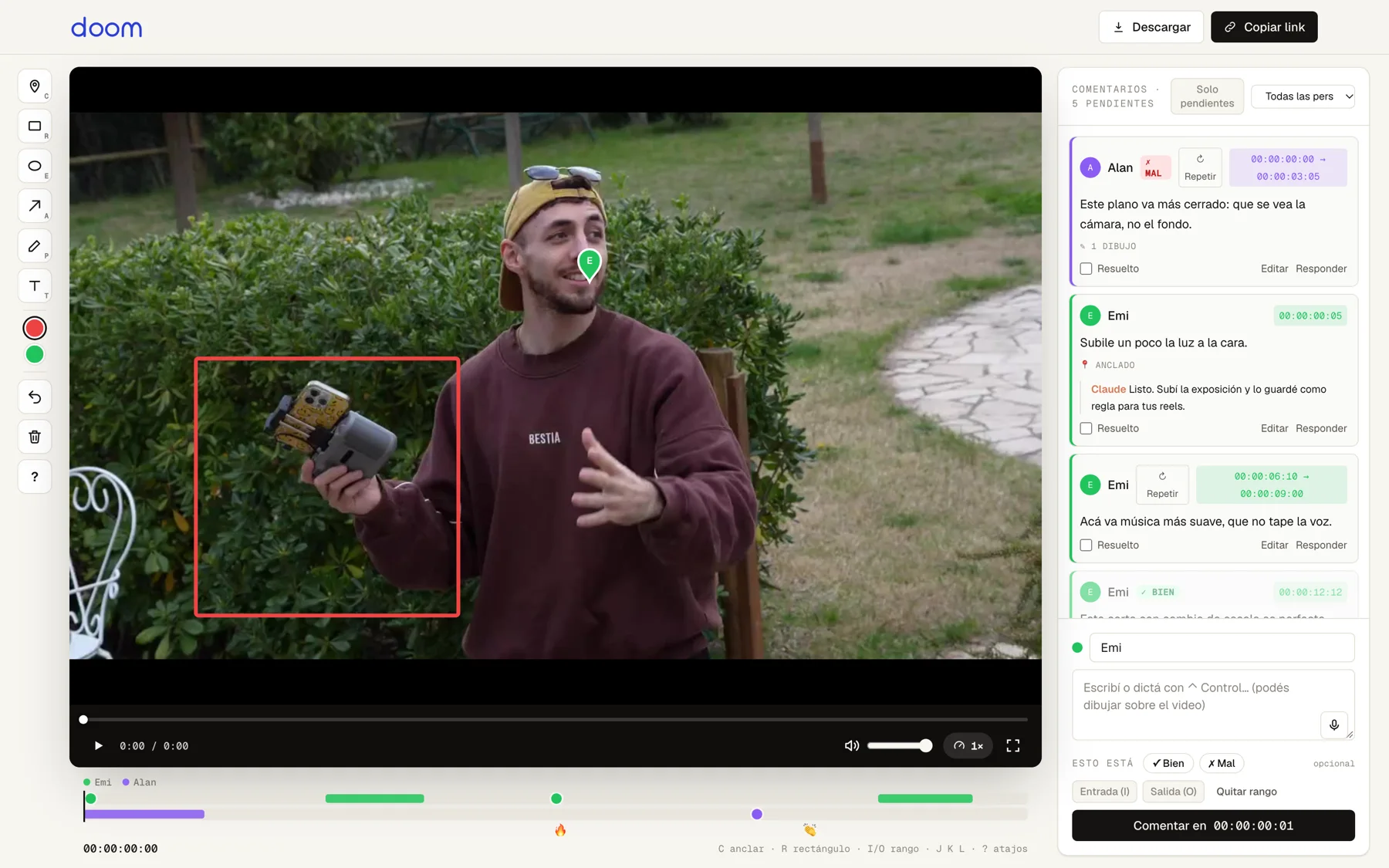Screen dimensions: 1389x868
Task: Click the comment text area
Action: tap(1213, 704)
